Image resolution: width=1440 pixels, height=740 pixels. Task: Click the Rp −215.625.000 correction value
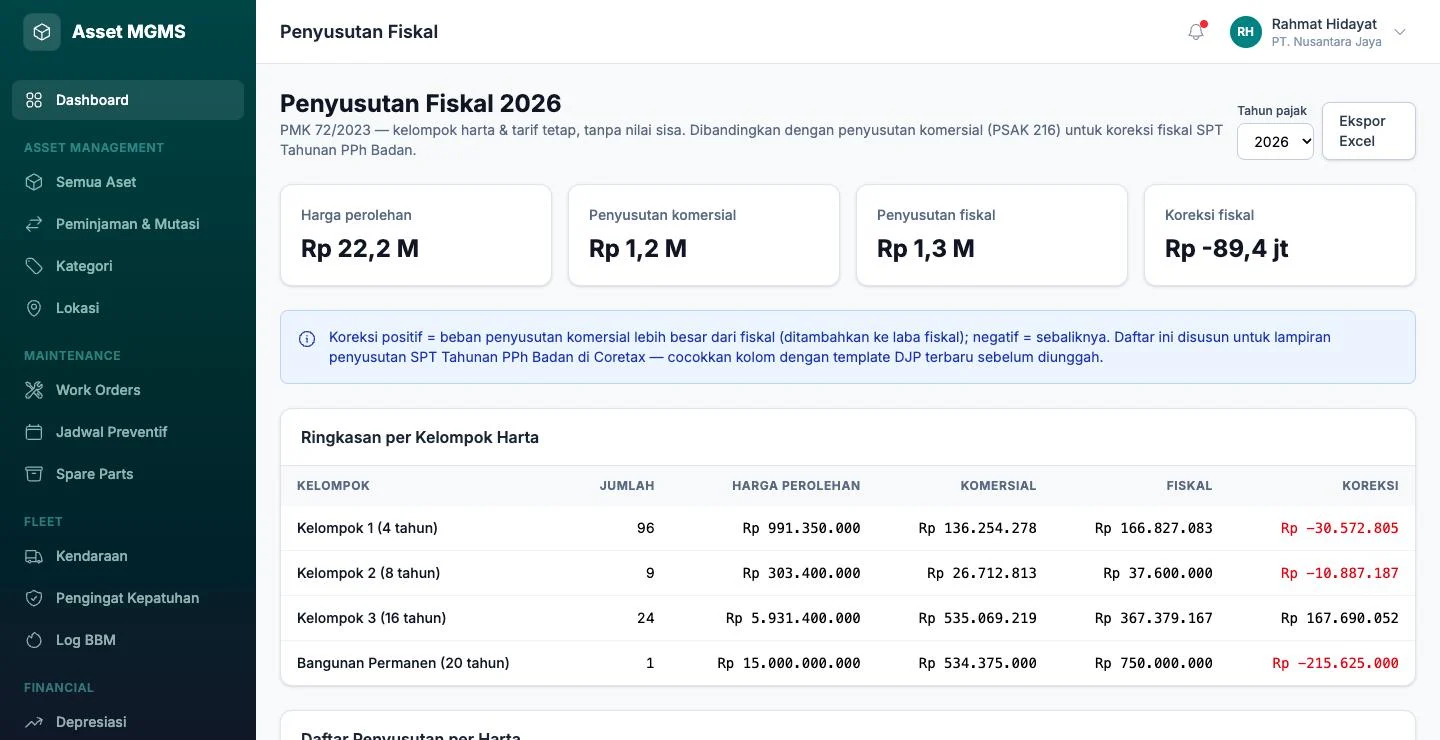(1335, 663)
